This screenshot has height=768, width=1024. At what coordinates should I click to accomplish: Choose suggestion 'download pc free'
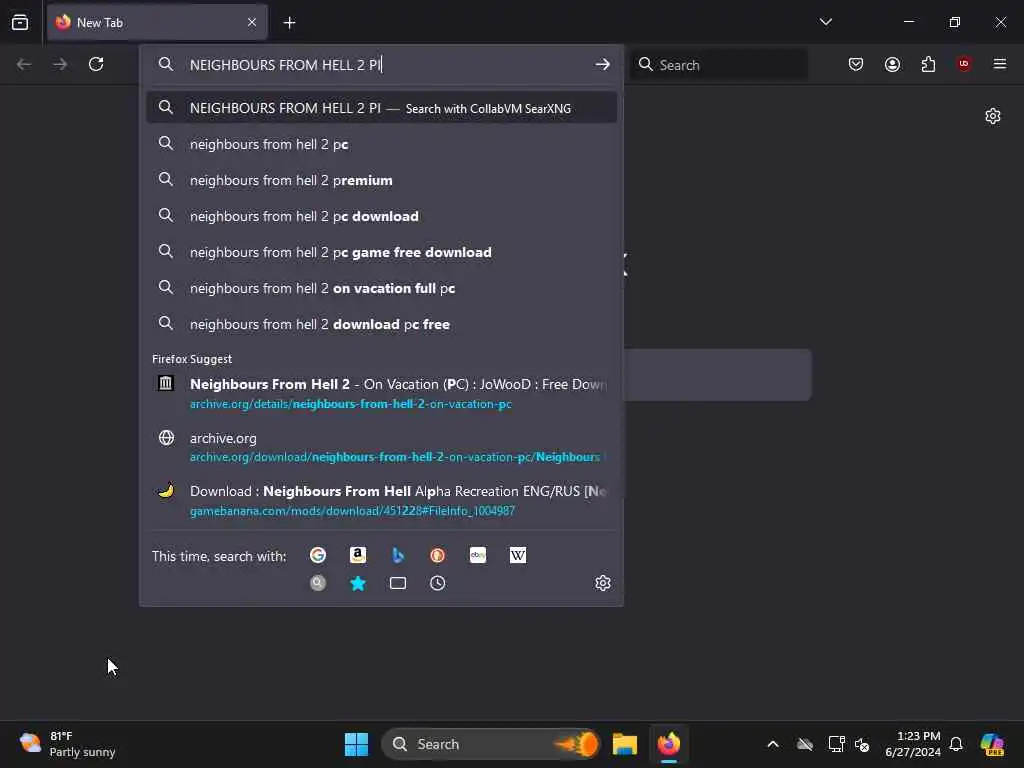[x=381, y=324]
